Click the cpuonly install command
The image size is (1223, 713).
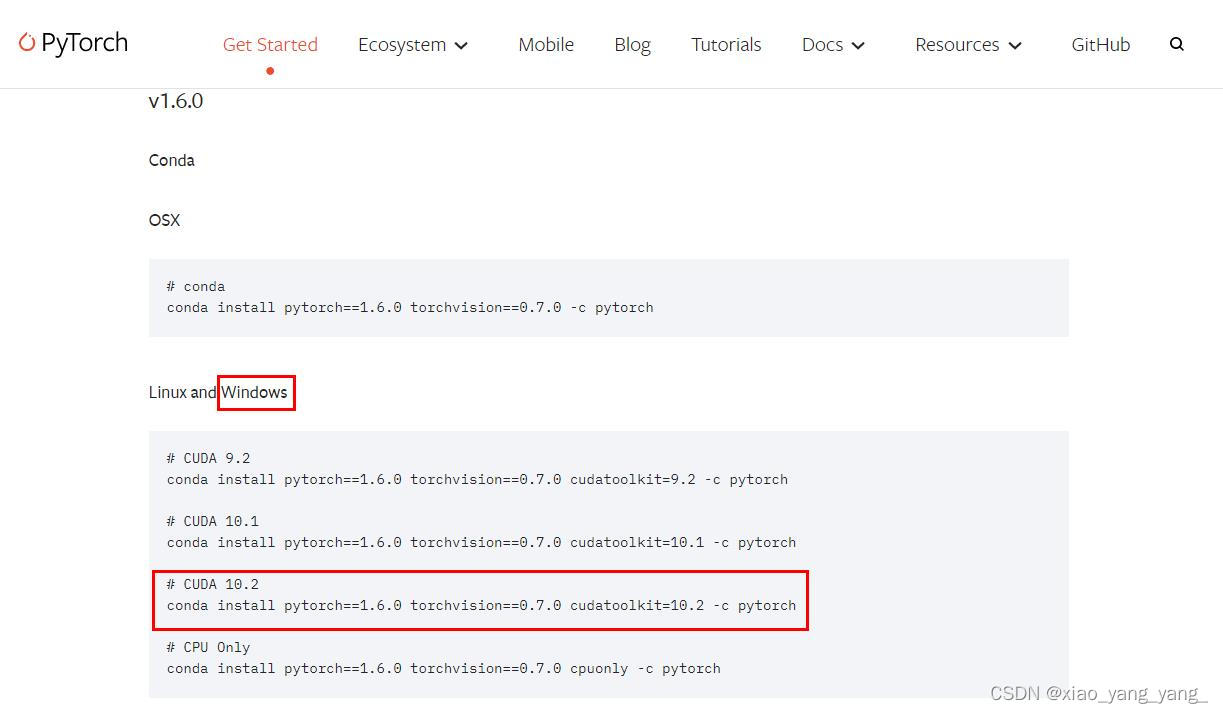tap(443, 669)
